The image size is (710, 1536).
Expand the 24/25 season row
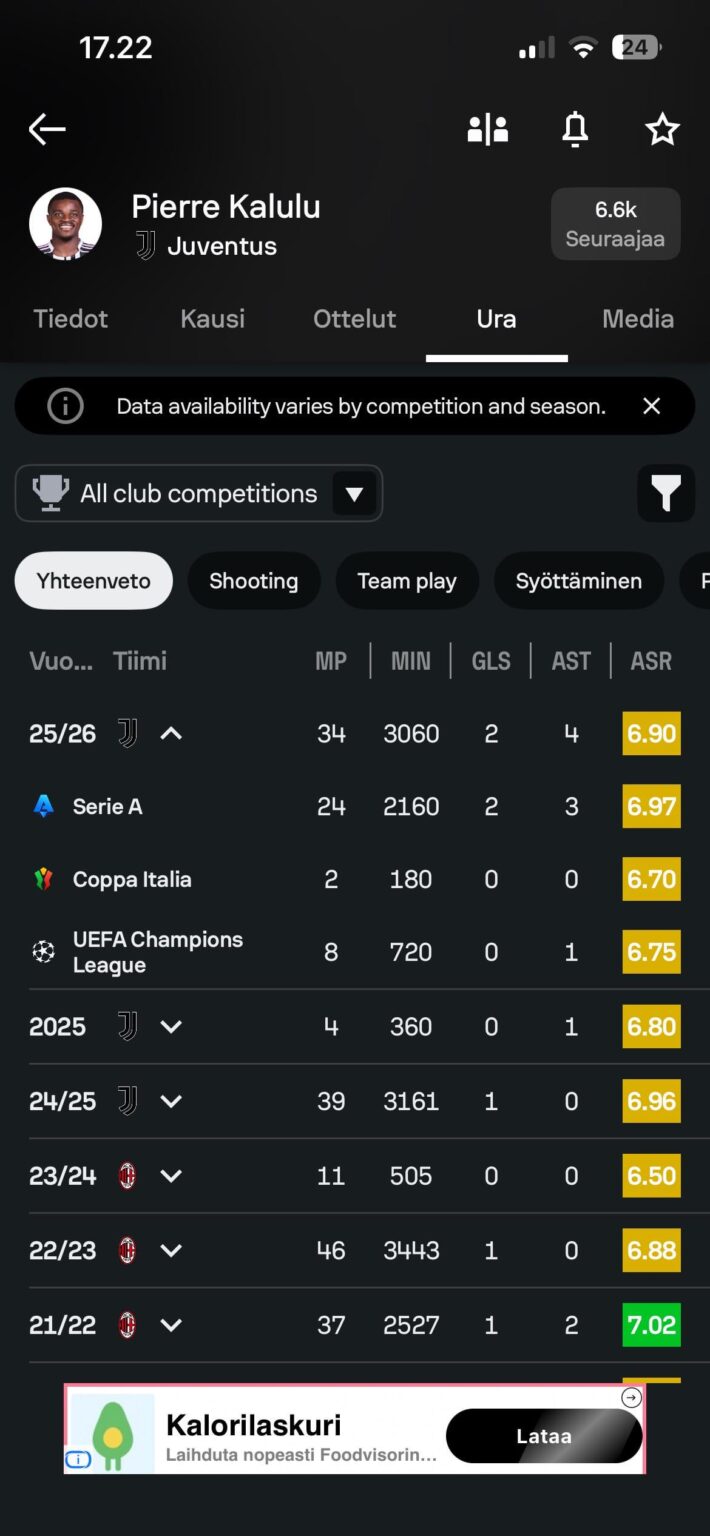[x=171, y=1101]
